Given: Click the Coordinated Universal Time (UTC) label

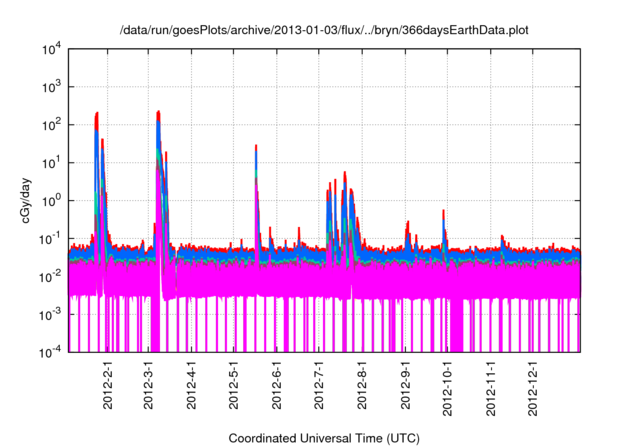Looking at the screenshot, I should [324, 438].
